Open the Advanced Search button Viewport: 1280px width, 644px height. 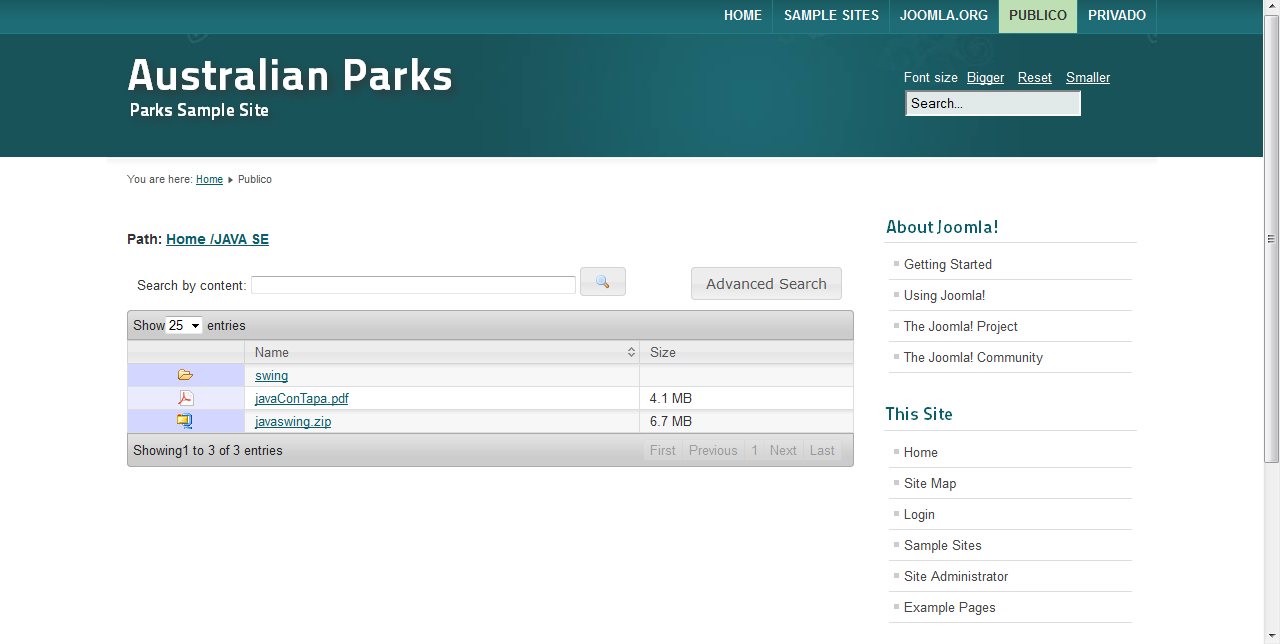[766, 284]
